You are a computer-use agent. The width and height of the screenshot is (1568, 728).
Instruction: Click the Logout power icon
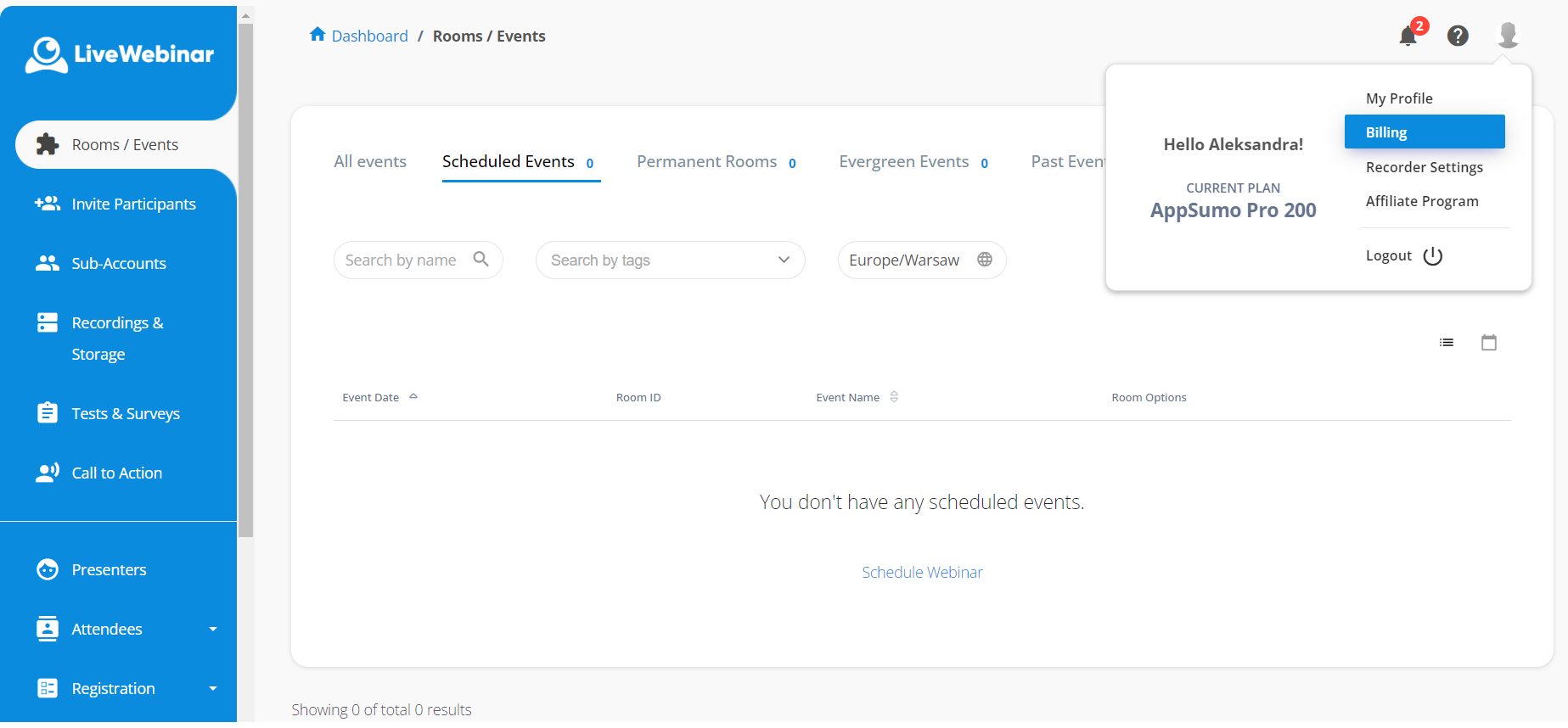click(1433, 256)
